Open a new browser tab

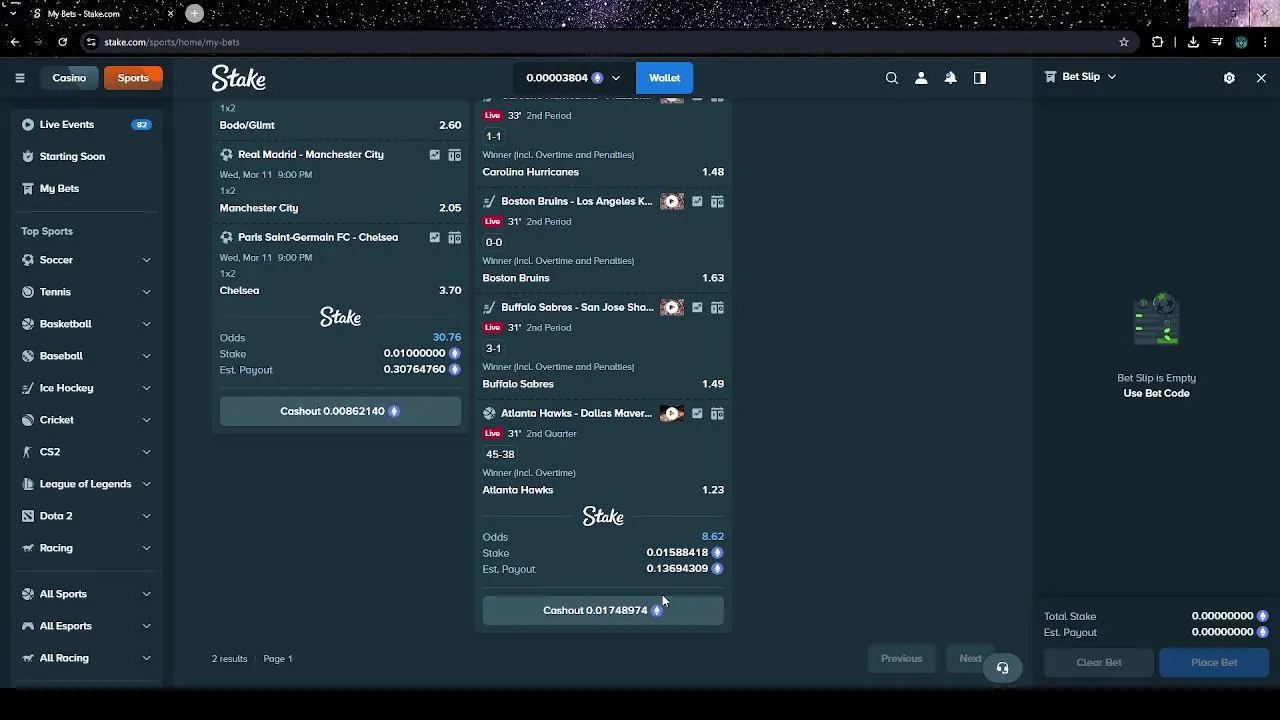pyautogui.click(x=195, y=13)
